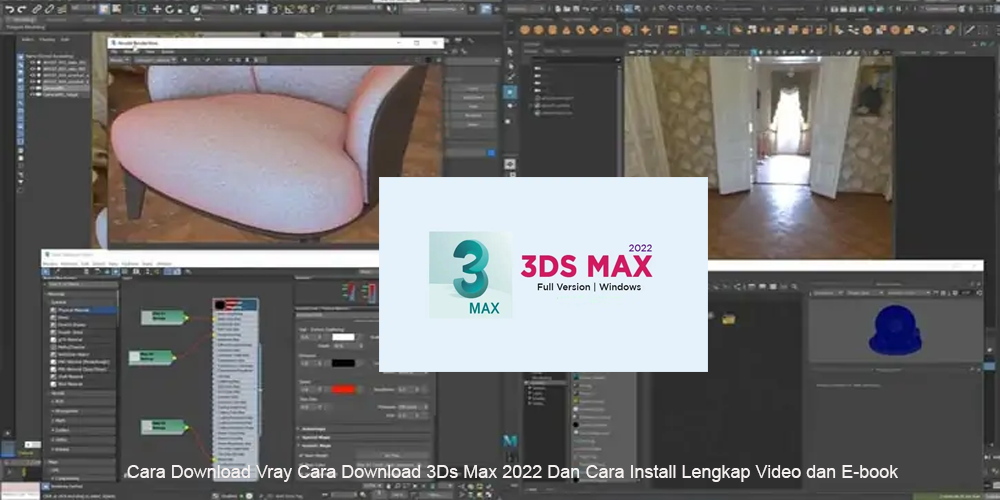Toggle eye for Camera001 row

[33, 88]
